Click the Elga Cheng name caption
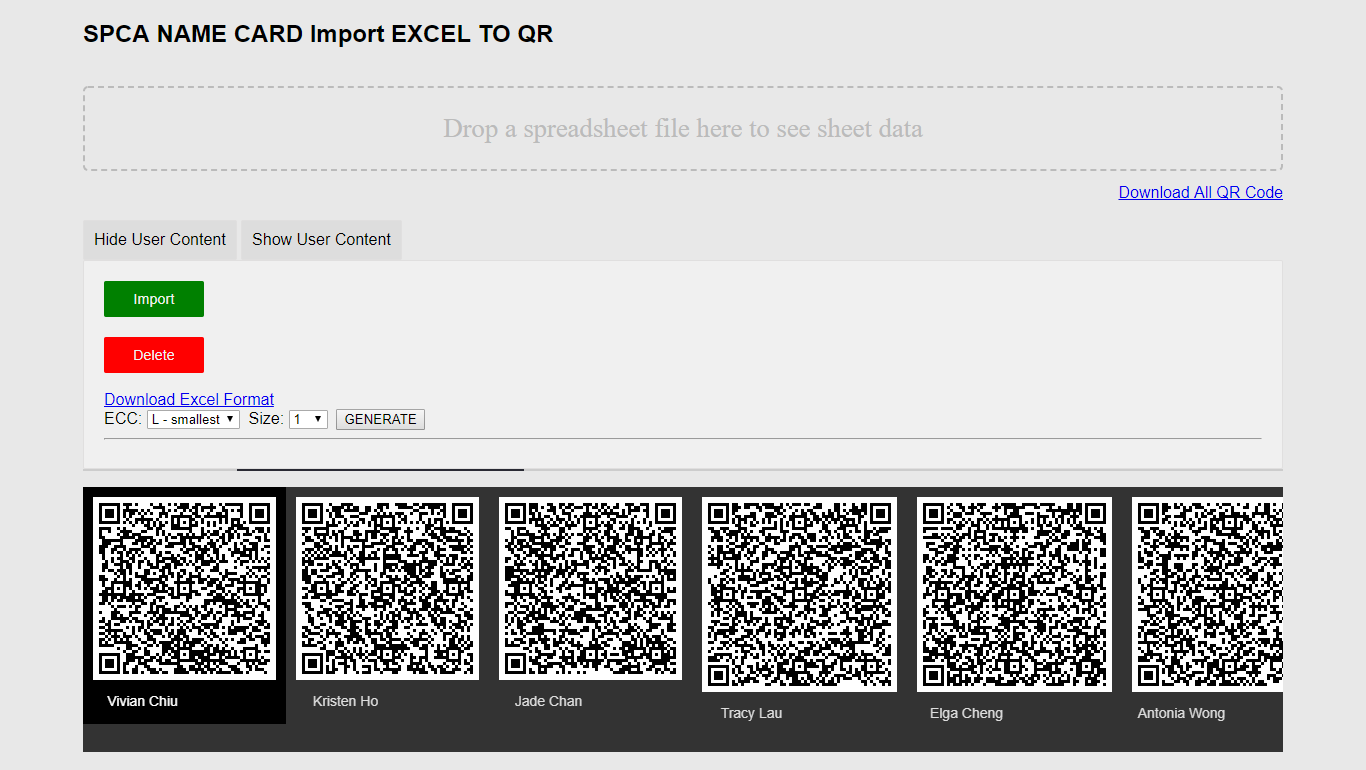The image size is (1366, 770). tap(966, 713)
